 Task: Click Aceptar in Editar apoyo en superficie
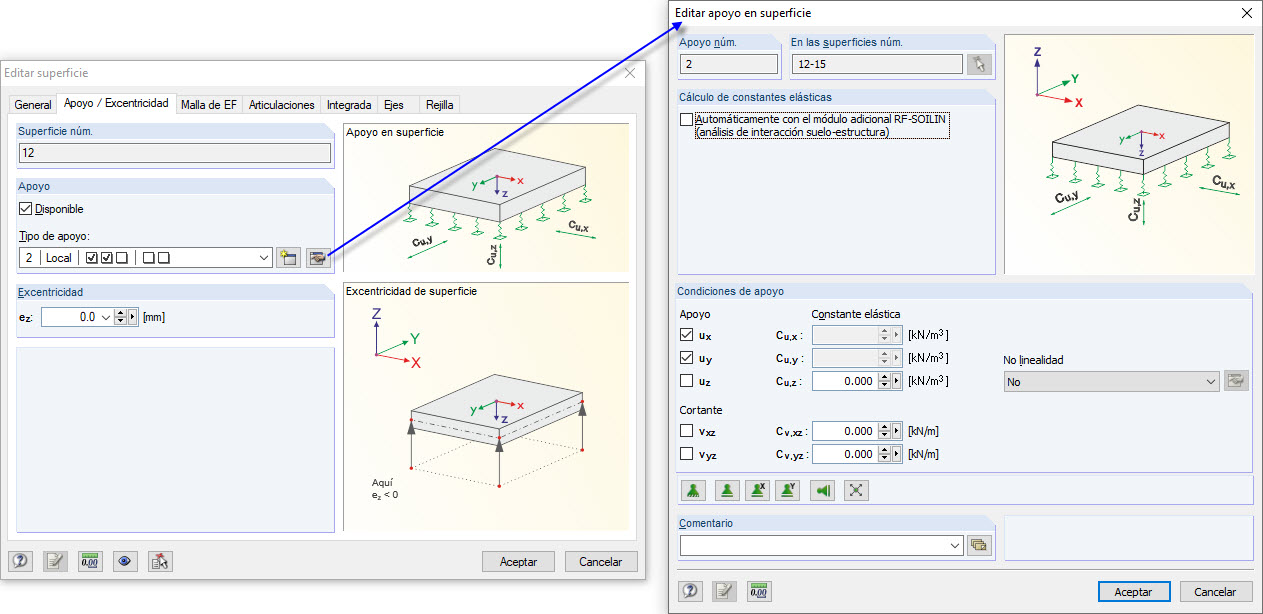[1134, 592]
